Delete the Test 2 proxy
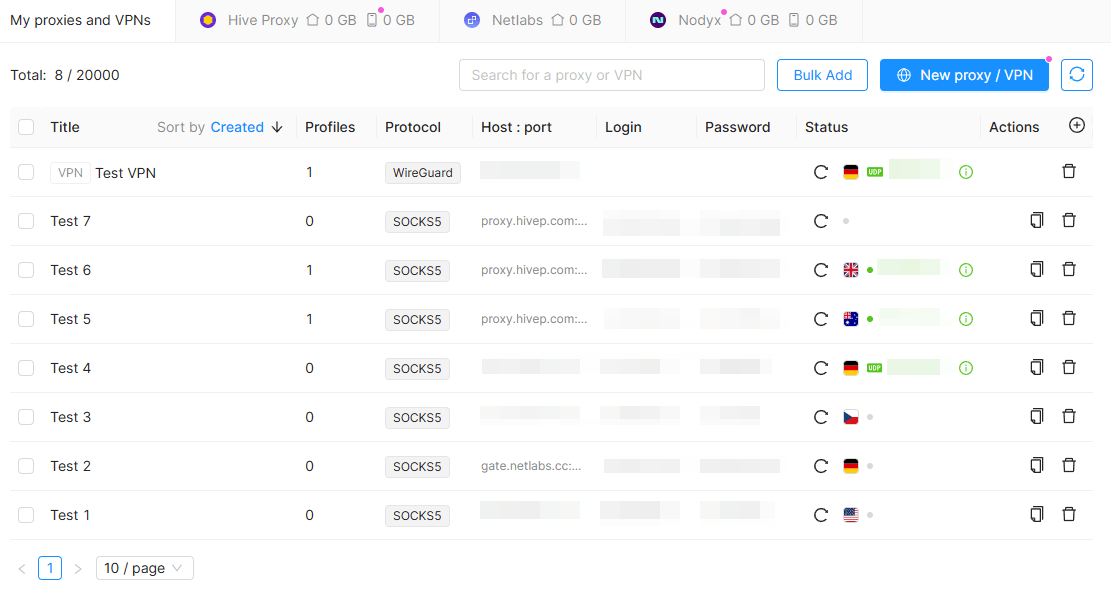 point(1068,464)
